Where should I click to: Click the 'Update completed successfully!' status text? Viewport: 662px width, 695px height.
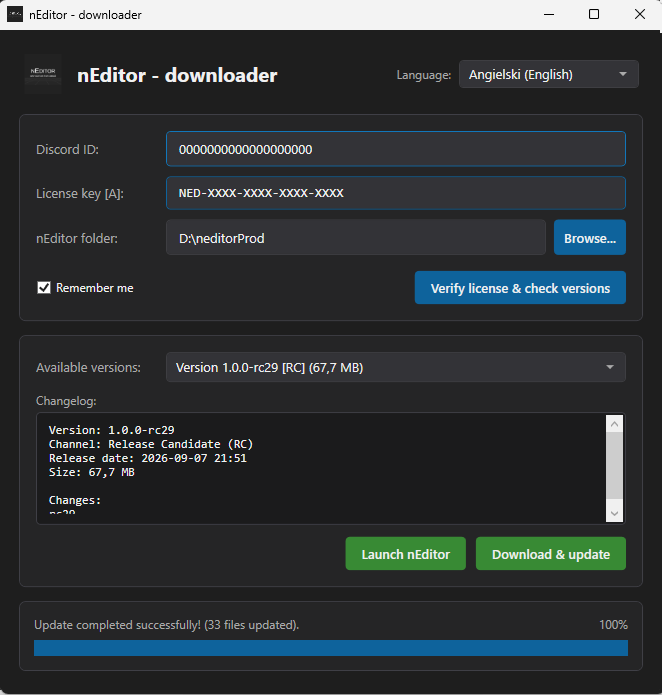tap(167, 625)
